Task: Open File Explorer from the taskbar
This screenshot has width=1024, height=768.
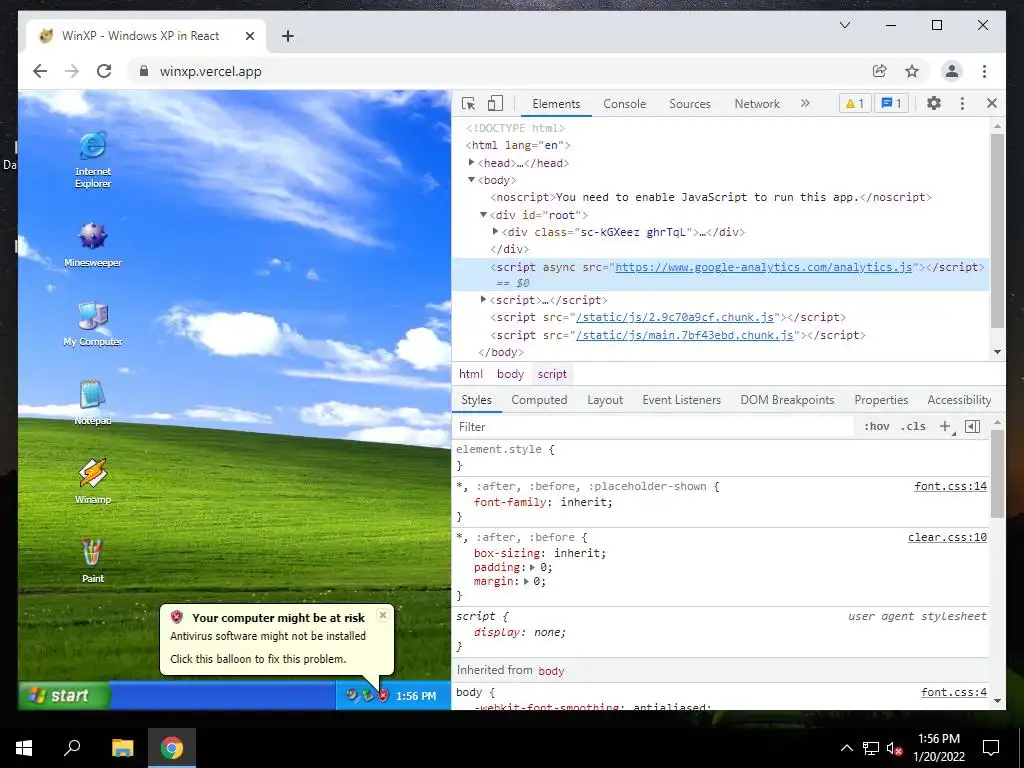Action: point(122,747)
